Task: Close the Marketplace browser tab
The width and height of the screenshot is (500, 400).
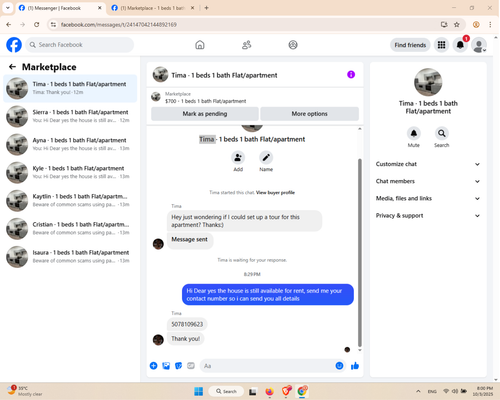Action: point(192,8)
